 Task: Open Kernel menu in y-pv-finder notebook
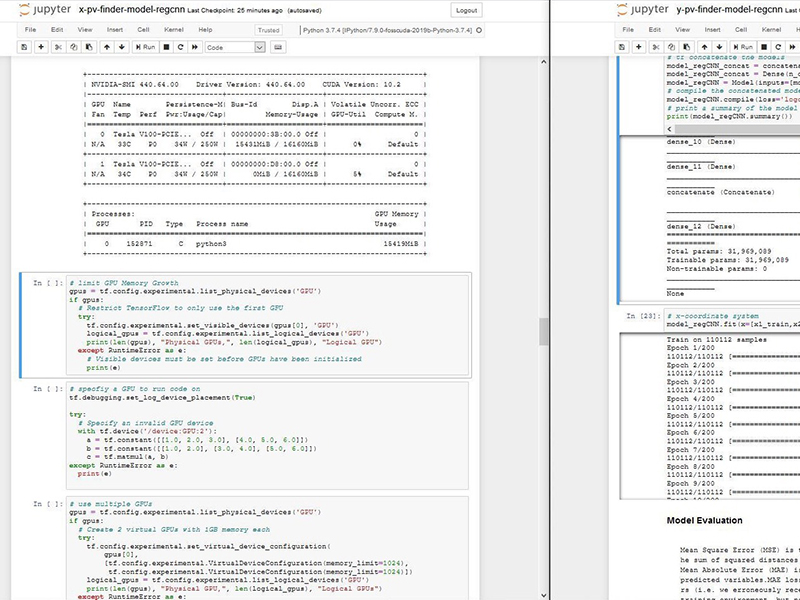[771, 30]
